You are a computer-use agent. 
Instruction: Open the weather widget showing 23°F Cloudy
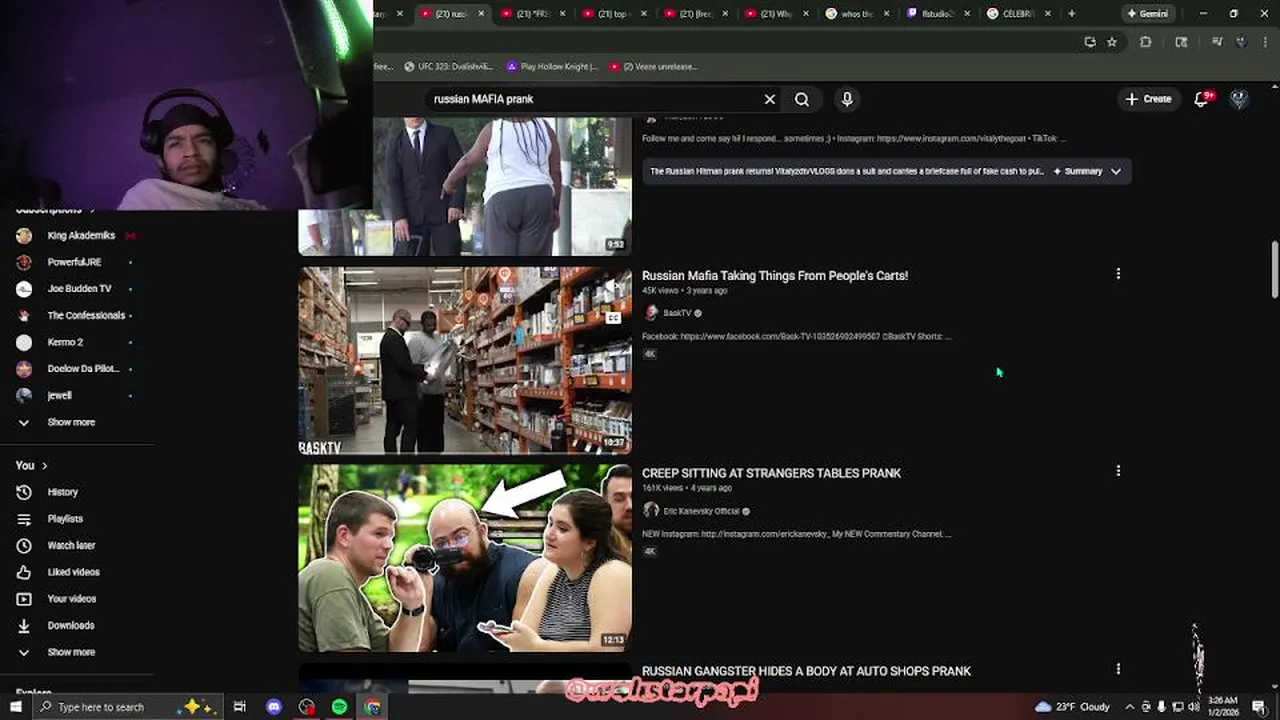(x=1072, y=707)
